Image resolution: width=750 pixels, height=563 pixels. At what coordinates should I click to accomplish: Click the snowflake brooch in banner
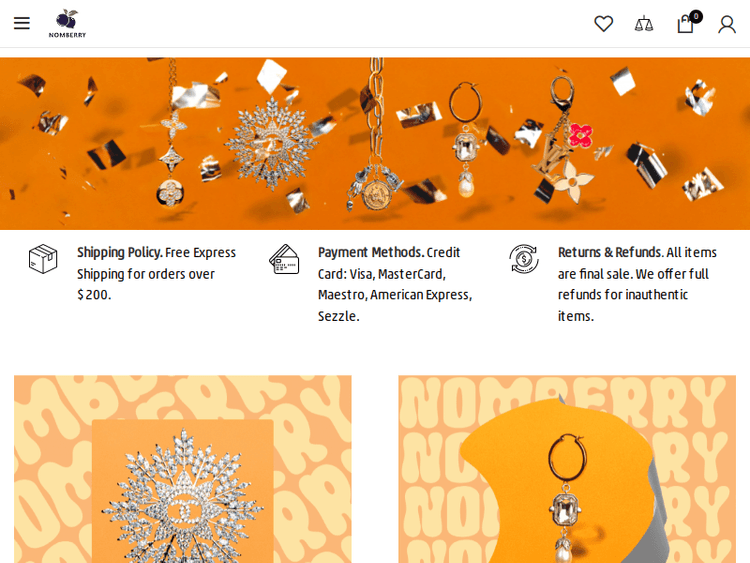coord(271,142)
